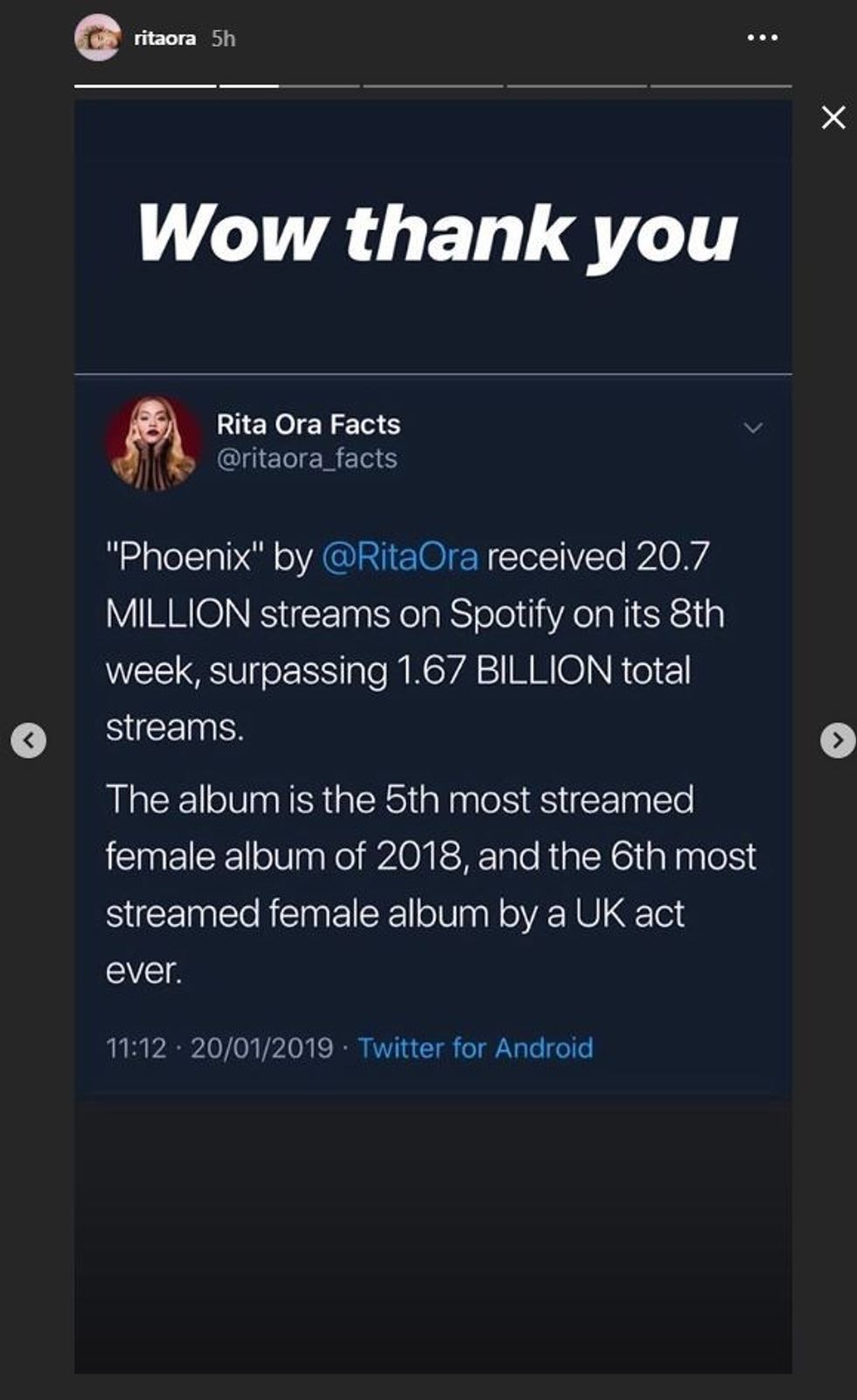
Task: Open the ritaora username link
Action: click(x=164, y=38)
